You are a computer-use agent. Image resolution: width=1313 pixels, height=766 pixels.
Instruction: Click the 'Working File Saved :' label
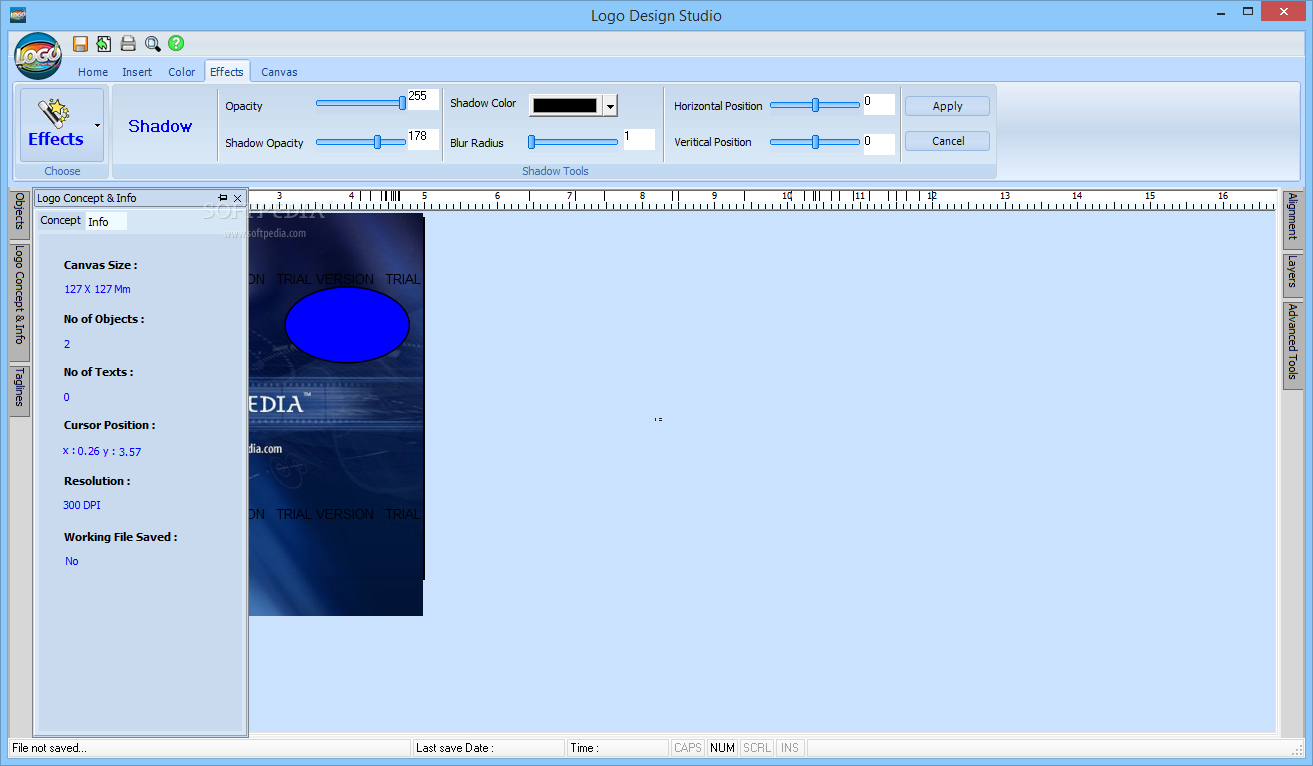120,537
